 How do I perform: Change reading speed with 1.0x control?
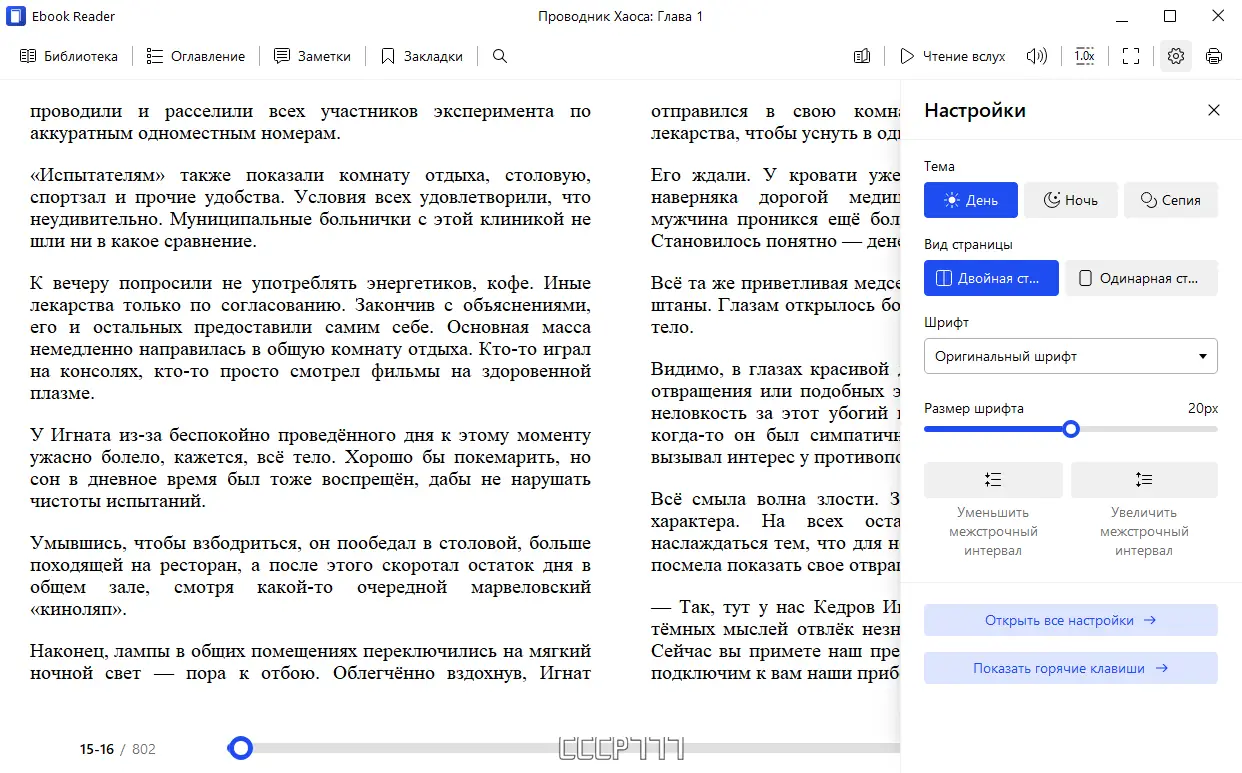[1084, 56]
